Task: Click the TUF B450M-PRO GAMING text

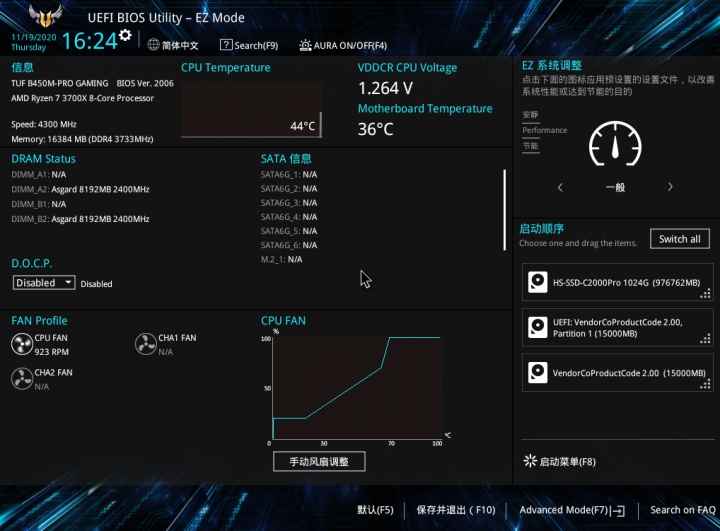Action: tap(60, 83)
